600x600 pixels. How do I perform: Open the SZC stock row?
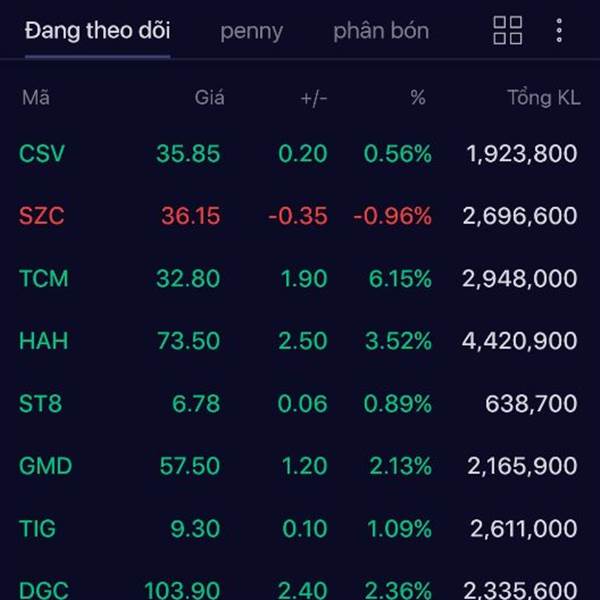coord(300,216)
